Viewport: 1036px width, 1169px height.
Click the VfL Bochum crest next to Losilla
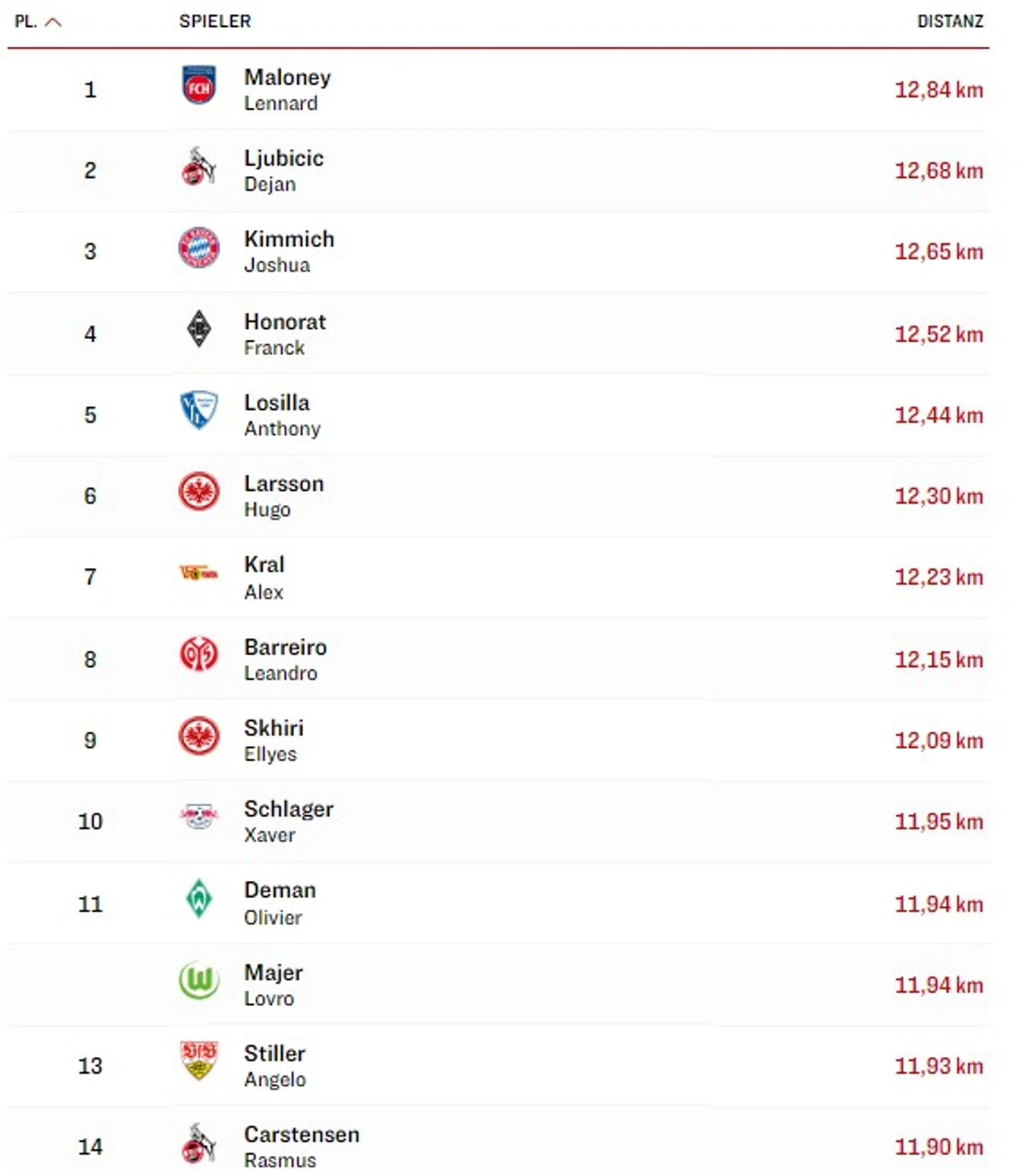199,409
